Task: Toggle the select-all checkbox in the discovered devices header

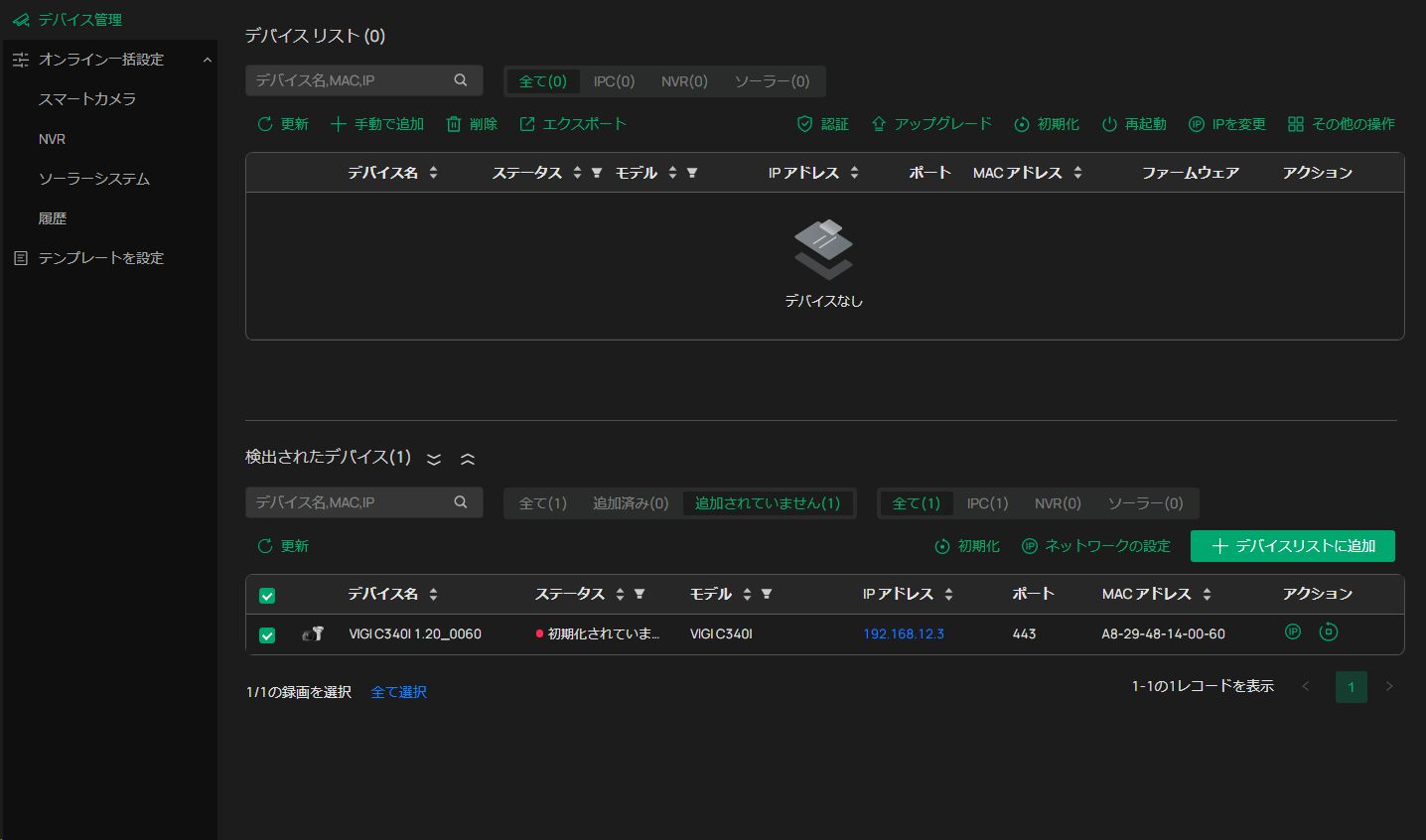Action: [x=267, y=596]
